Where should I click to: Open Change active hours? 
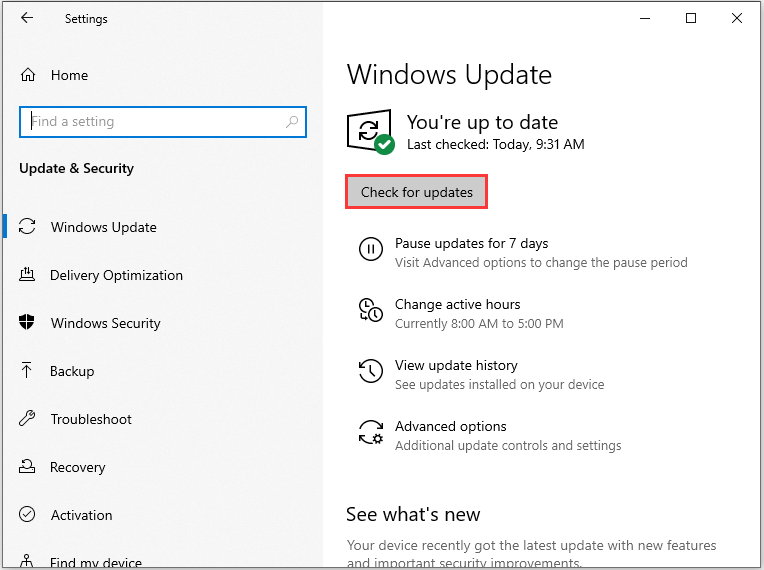pos(458,304)
